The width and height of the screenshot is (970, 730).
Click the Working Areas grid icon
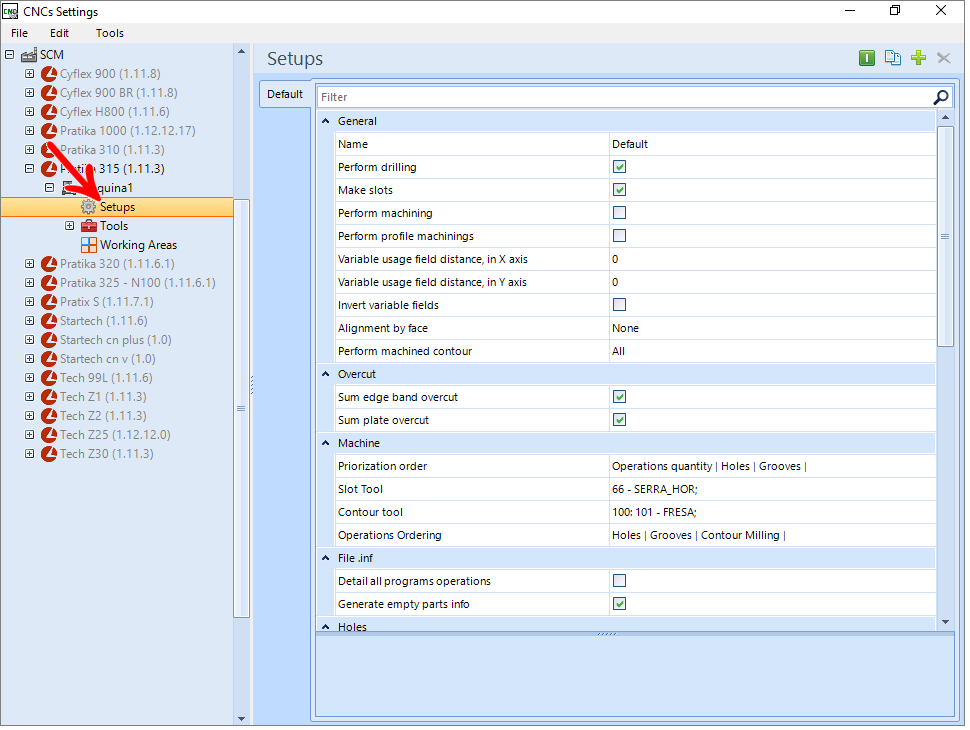pos(89,245)
